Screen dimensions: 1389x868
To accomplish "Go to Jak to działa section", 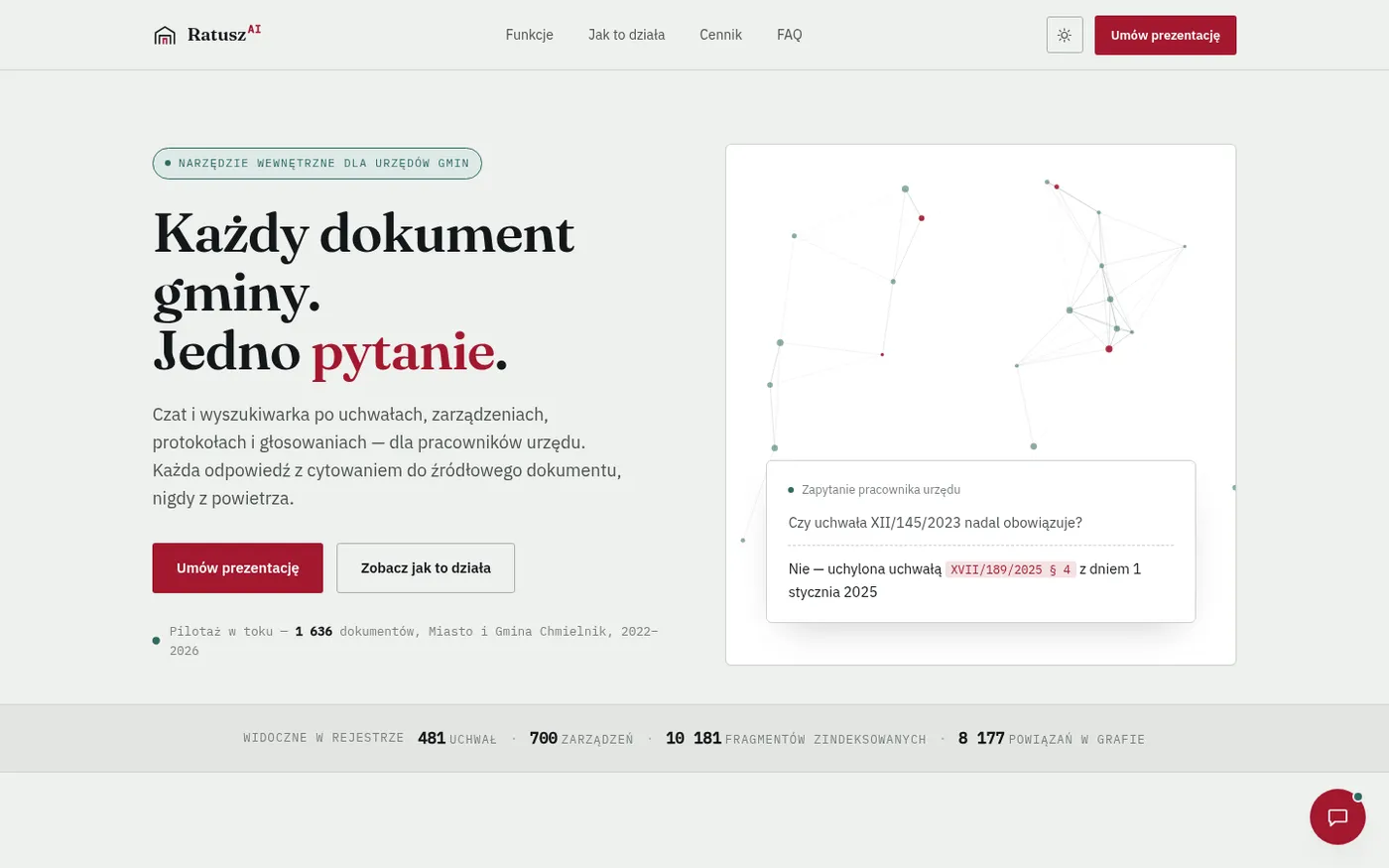I will tap(626, 35).
